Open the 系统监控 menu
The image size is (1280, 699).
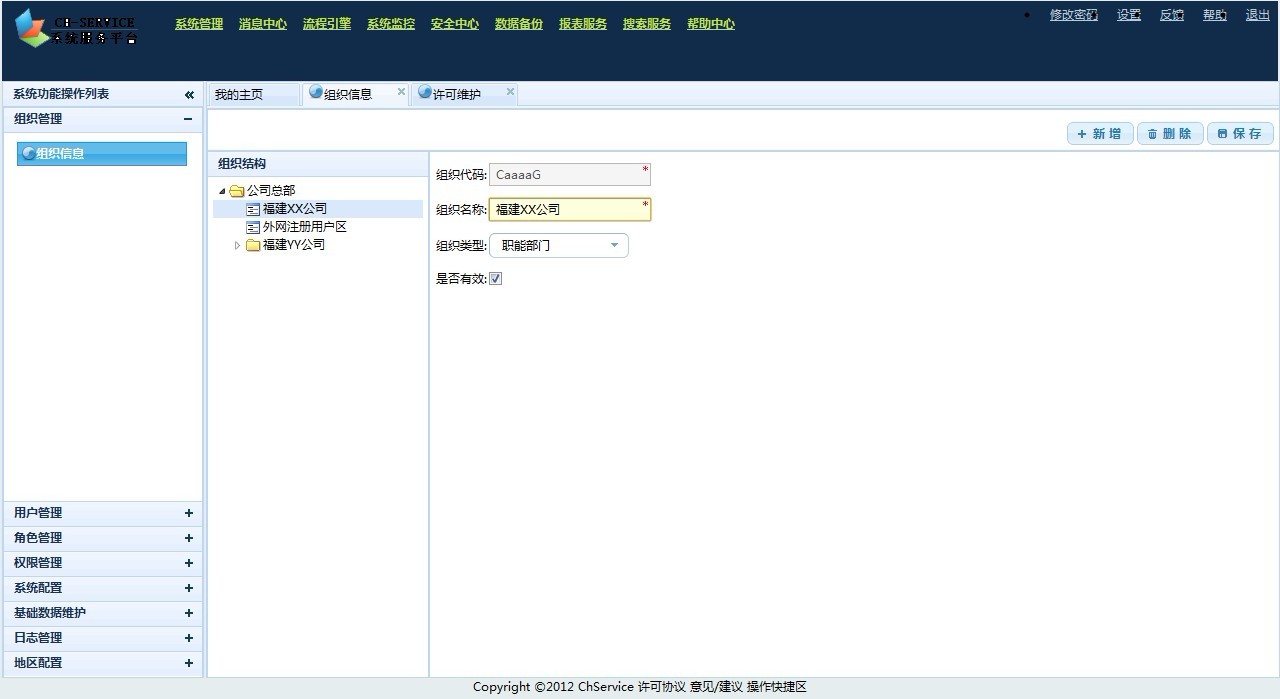391,24
